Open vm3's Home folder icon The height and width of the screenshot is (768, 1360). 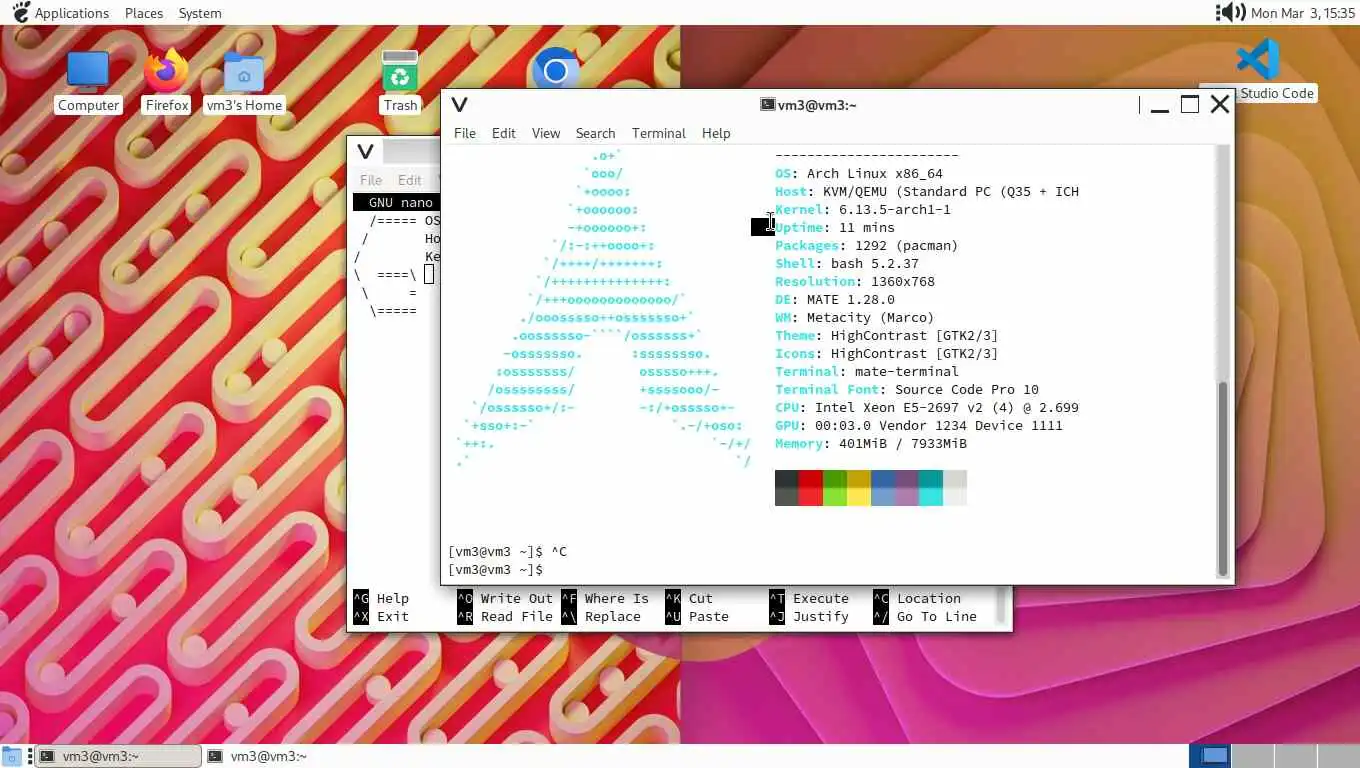(244, 82)
